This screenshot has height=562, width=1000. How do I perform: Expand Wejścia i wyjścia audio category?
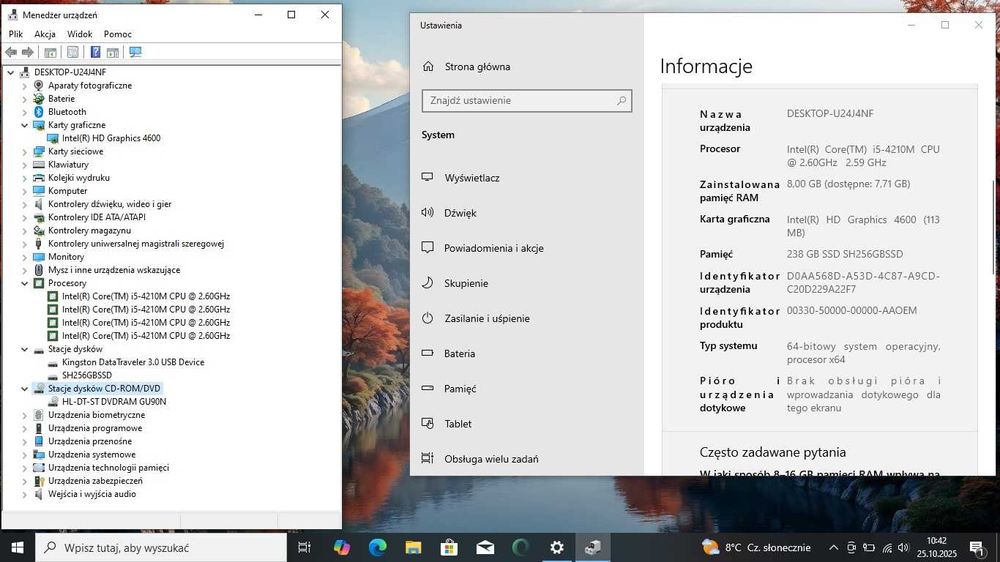point(24,494)
